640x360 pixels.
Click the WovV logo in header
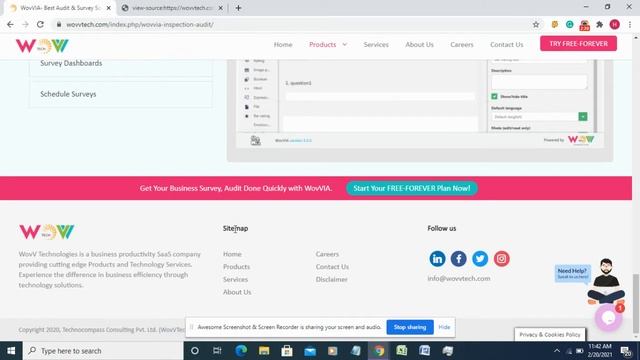pyautogui.click(x=42, y=46)
